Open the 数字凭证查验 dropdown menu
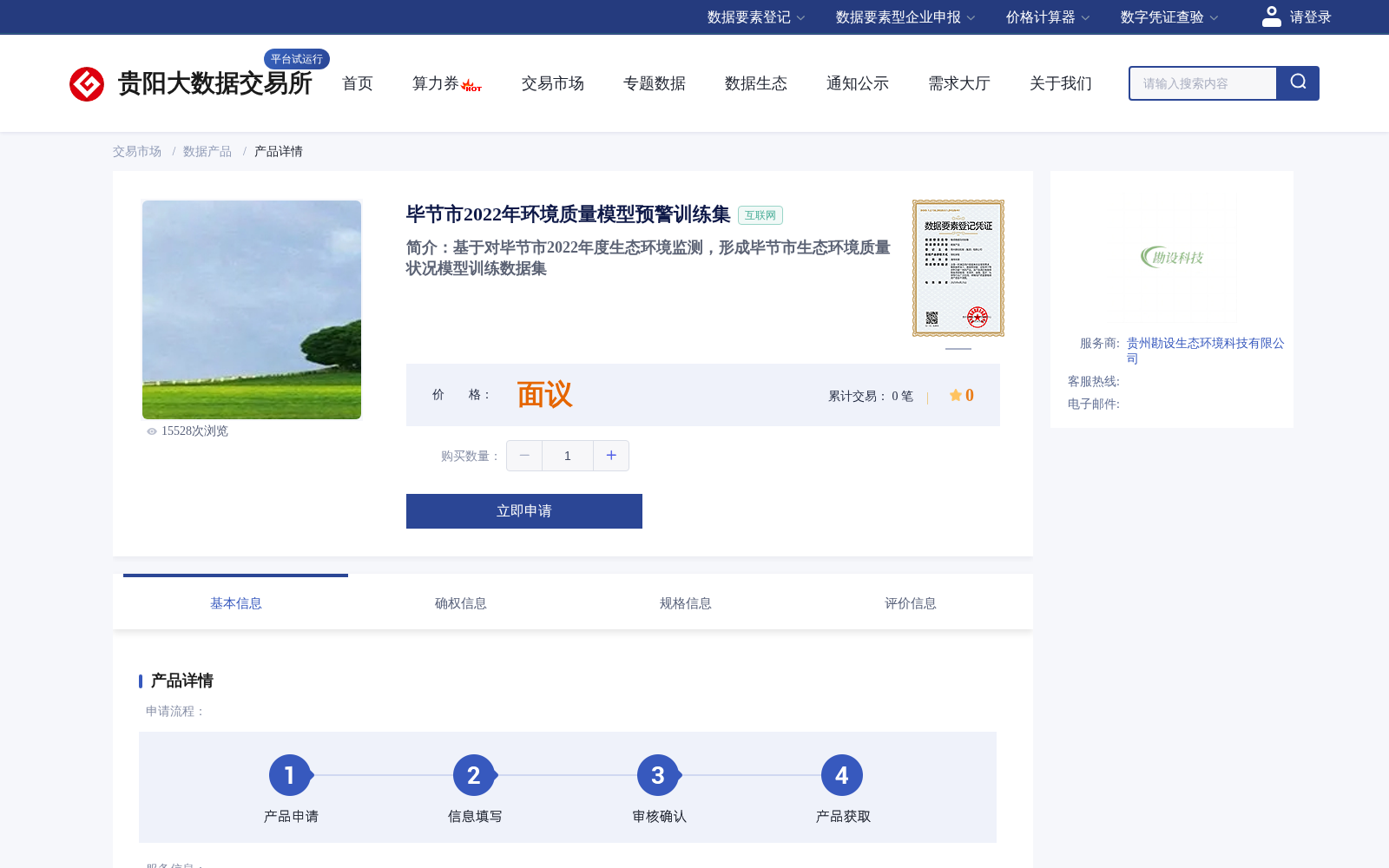Image resolution: width=1389 pixels, height=868 pixels. click(x=1169, y=17)
